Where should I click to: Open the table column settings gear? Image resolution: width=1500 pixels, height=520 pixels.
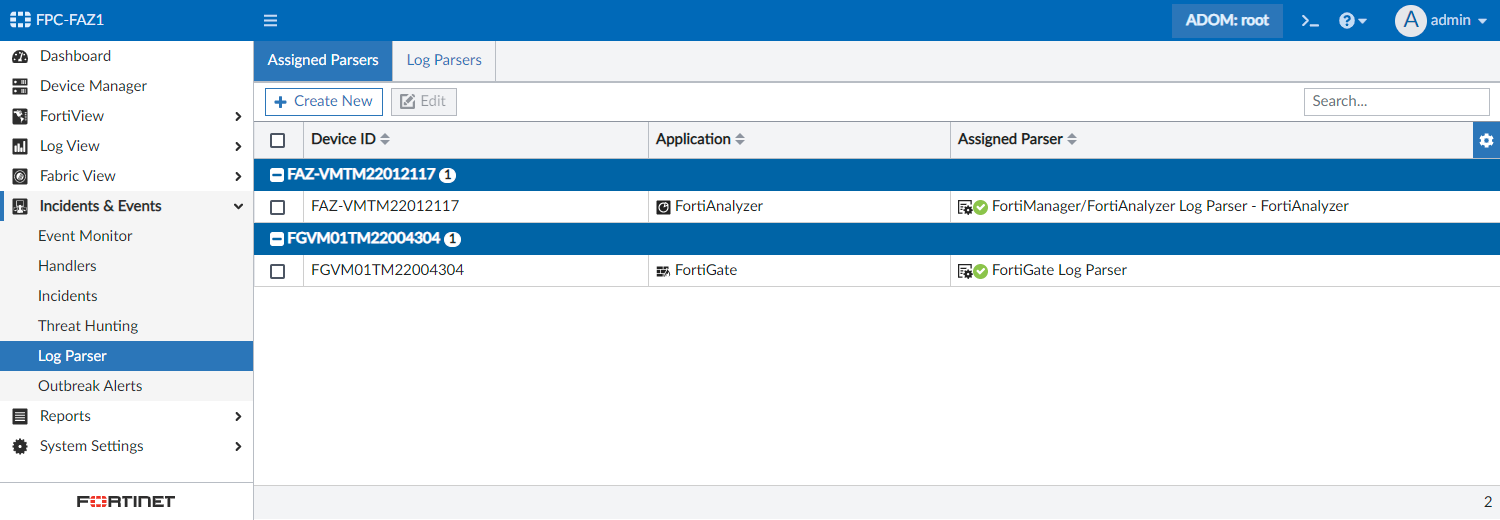1486,140
